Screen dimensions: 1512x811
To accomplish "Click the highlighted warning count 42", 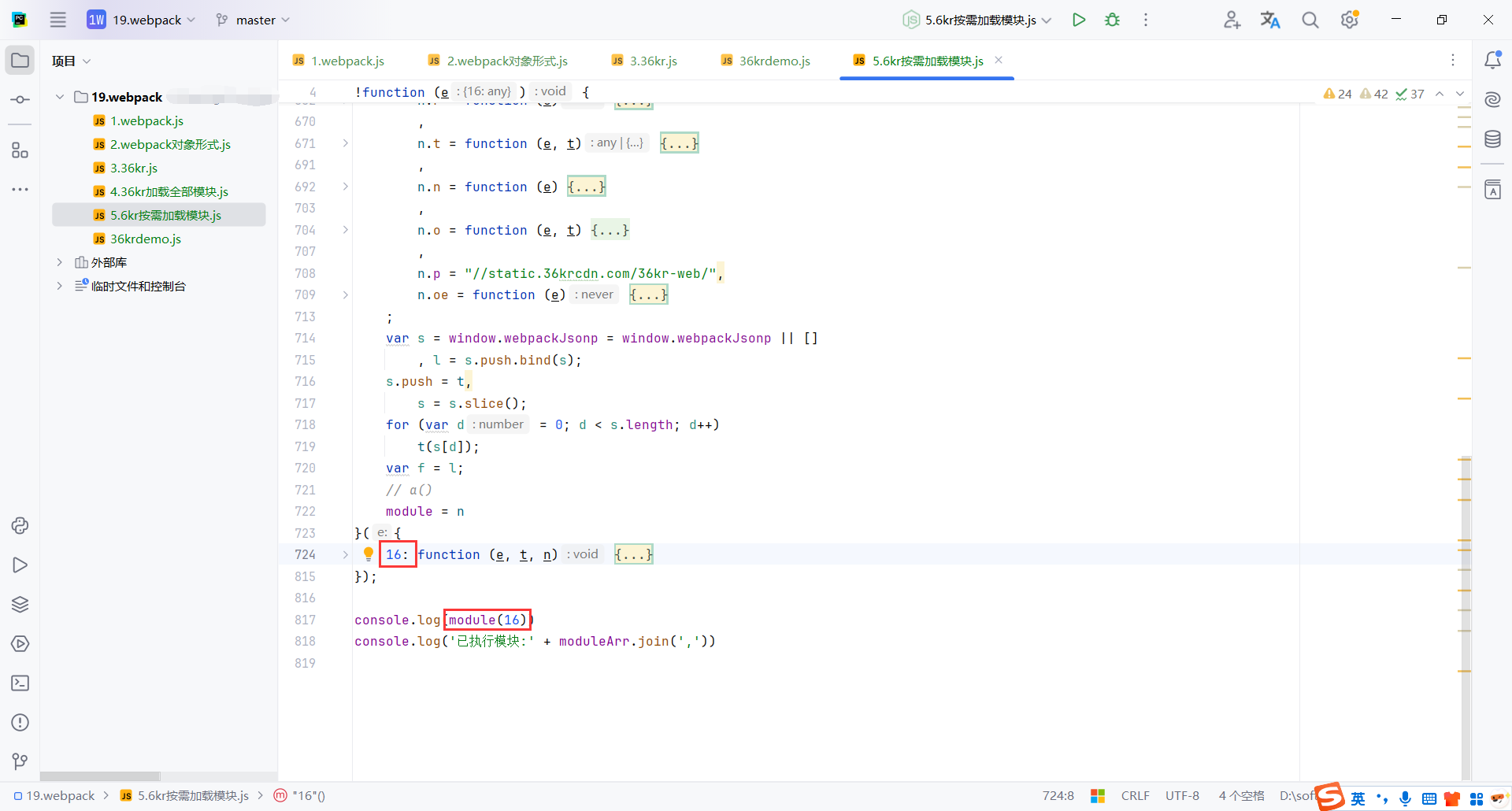I will pos(1375,93).
